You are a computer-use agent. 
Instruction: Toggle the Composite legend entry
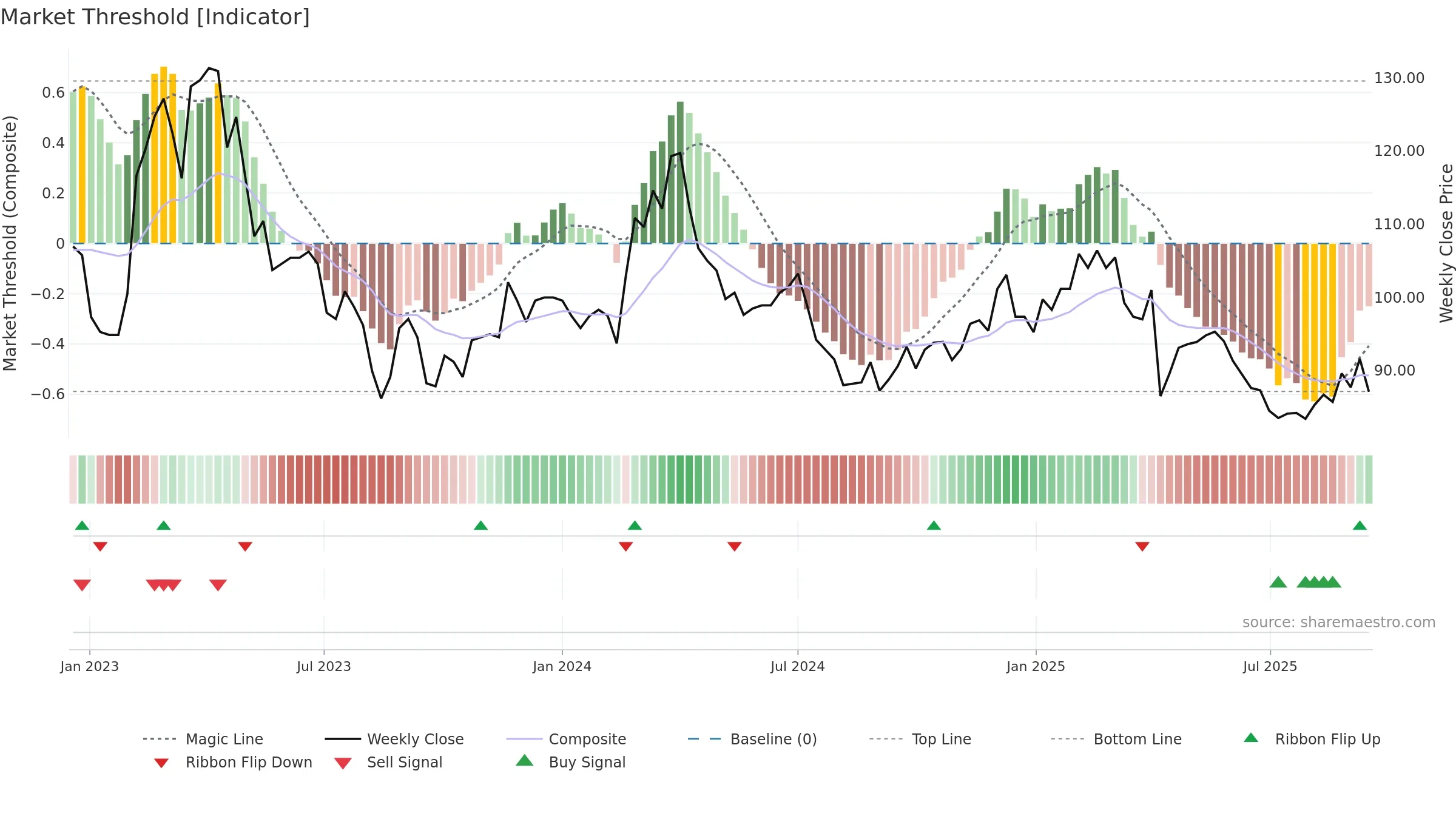tap(566, 739)
